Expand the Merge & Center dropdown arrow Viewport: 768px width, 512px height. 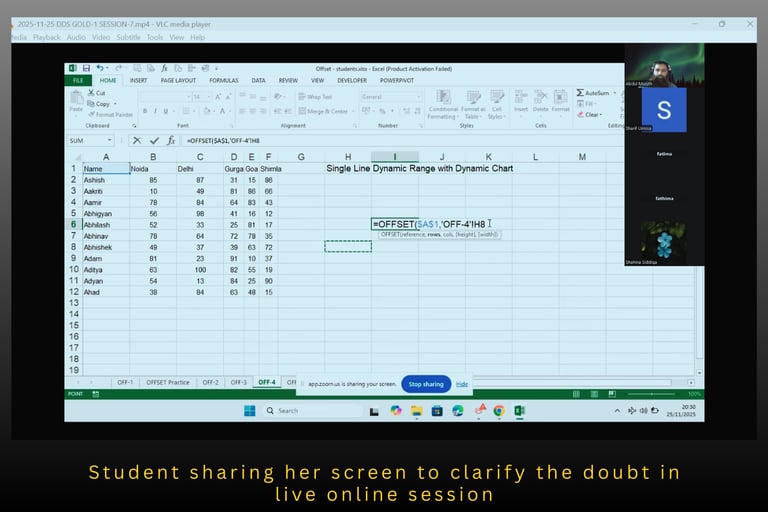click(353, 111)
